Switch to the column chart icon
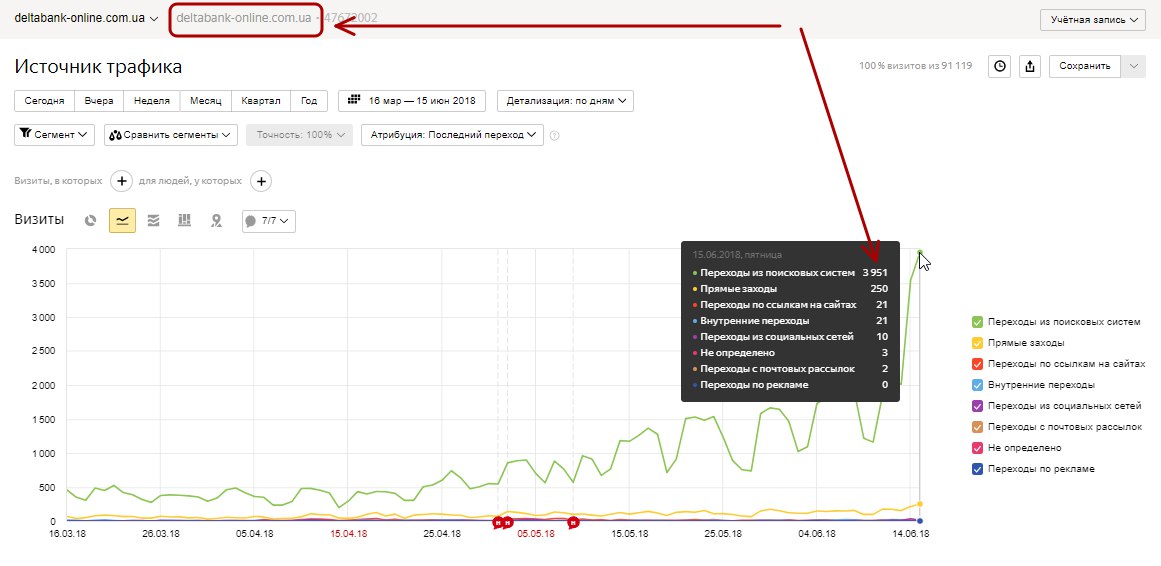Image resolution: width=1161 pixels, height=566 pixels. pyautogui.click(x=184, y=220)
